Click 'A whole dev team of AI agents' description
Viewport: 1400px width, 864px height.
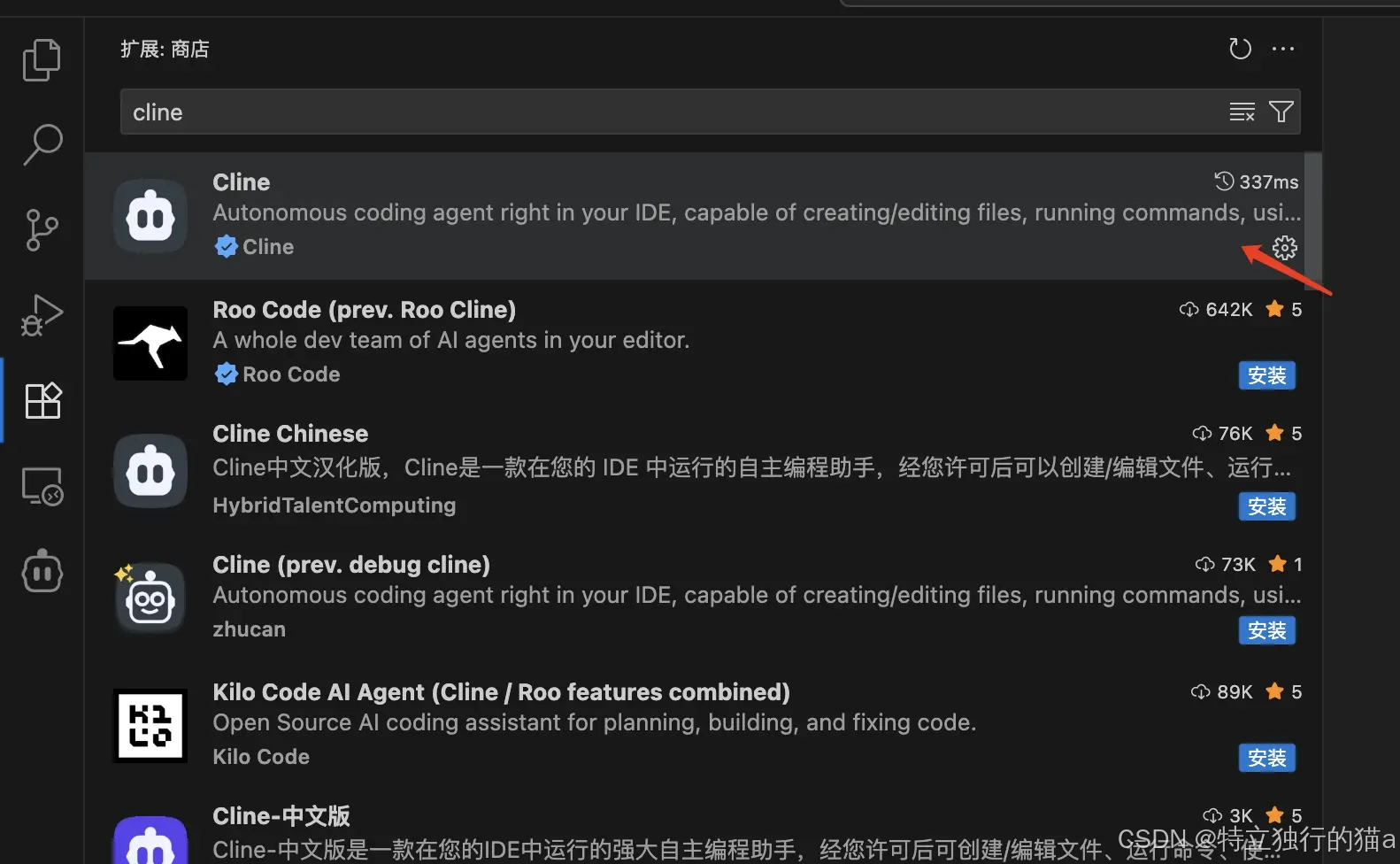tap(451, 340)
